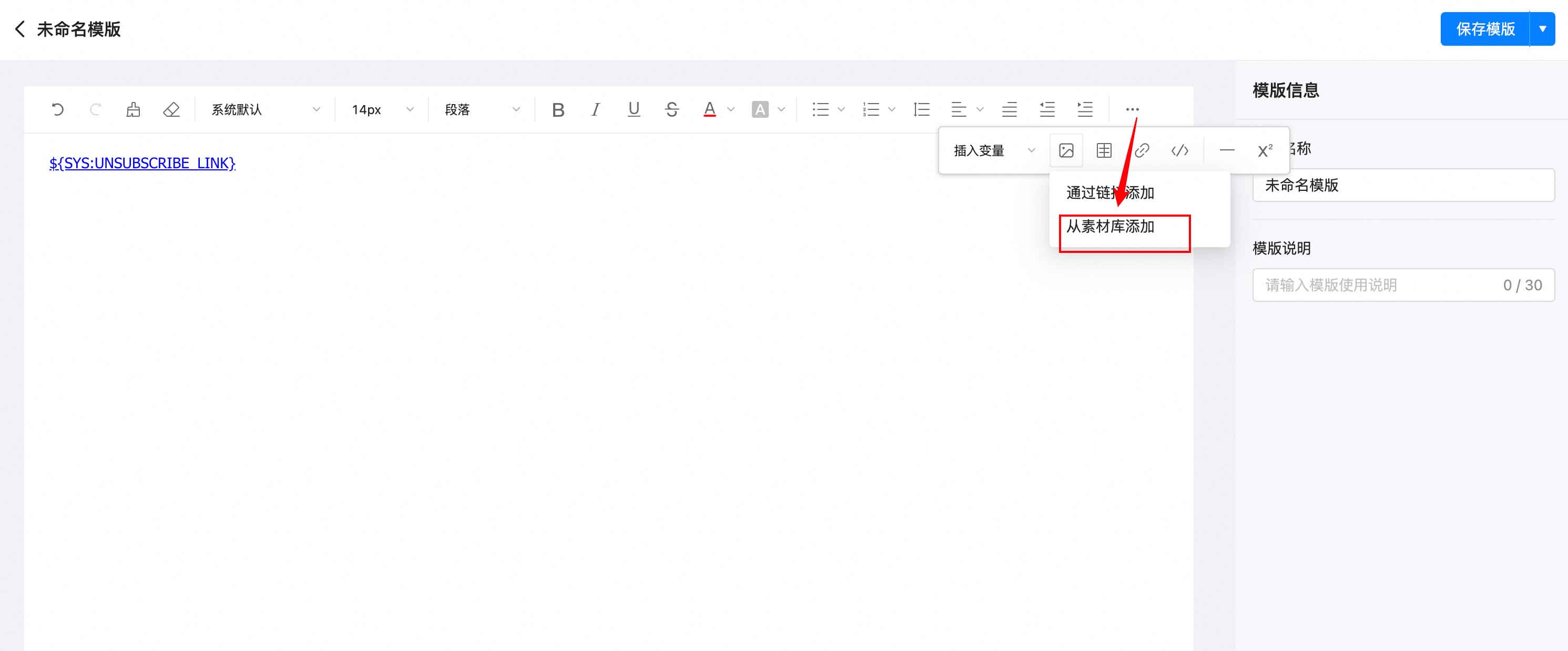Viewport: 1568px width, 651px height.
Task: Insert a horizontal divider line
Action: tap(1227, 150)
